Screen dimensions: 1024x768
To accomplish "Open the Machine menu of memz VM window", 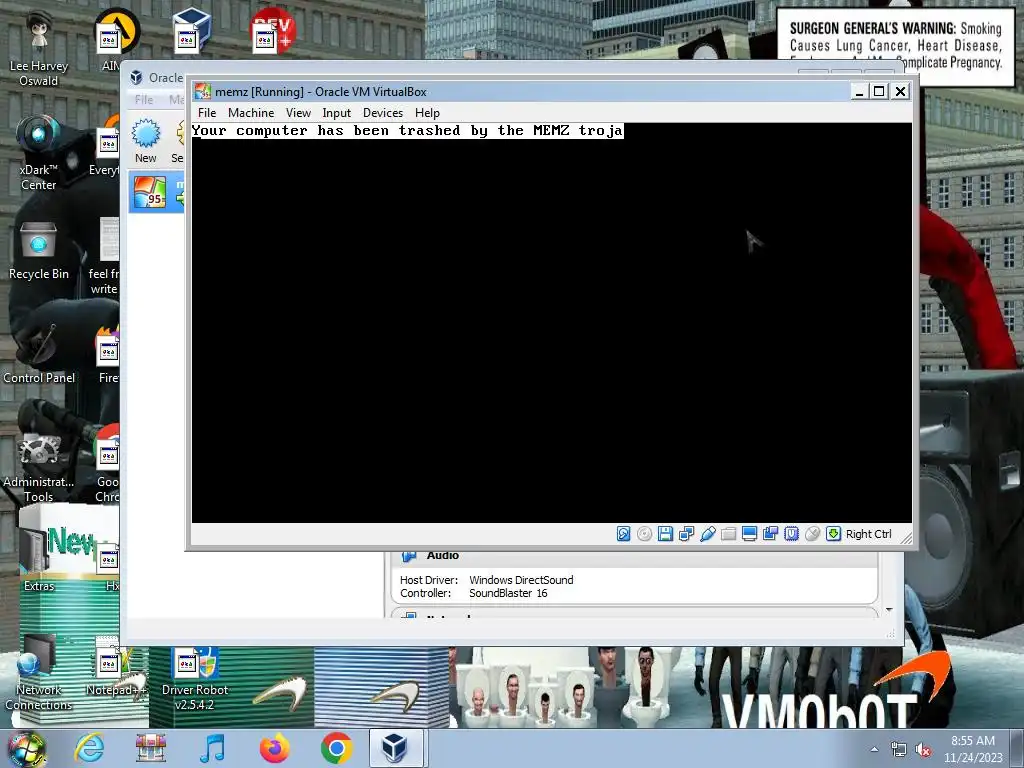I will click(x=251, y=113).
